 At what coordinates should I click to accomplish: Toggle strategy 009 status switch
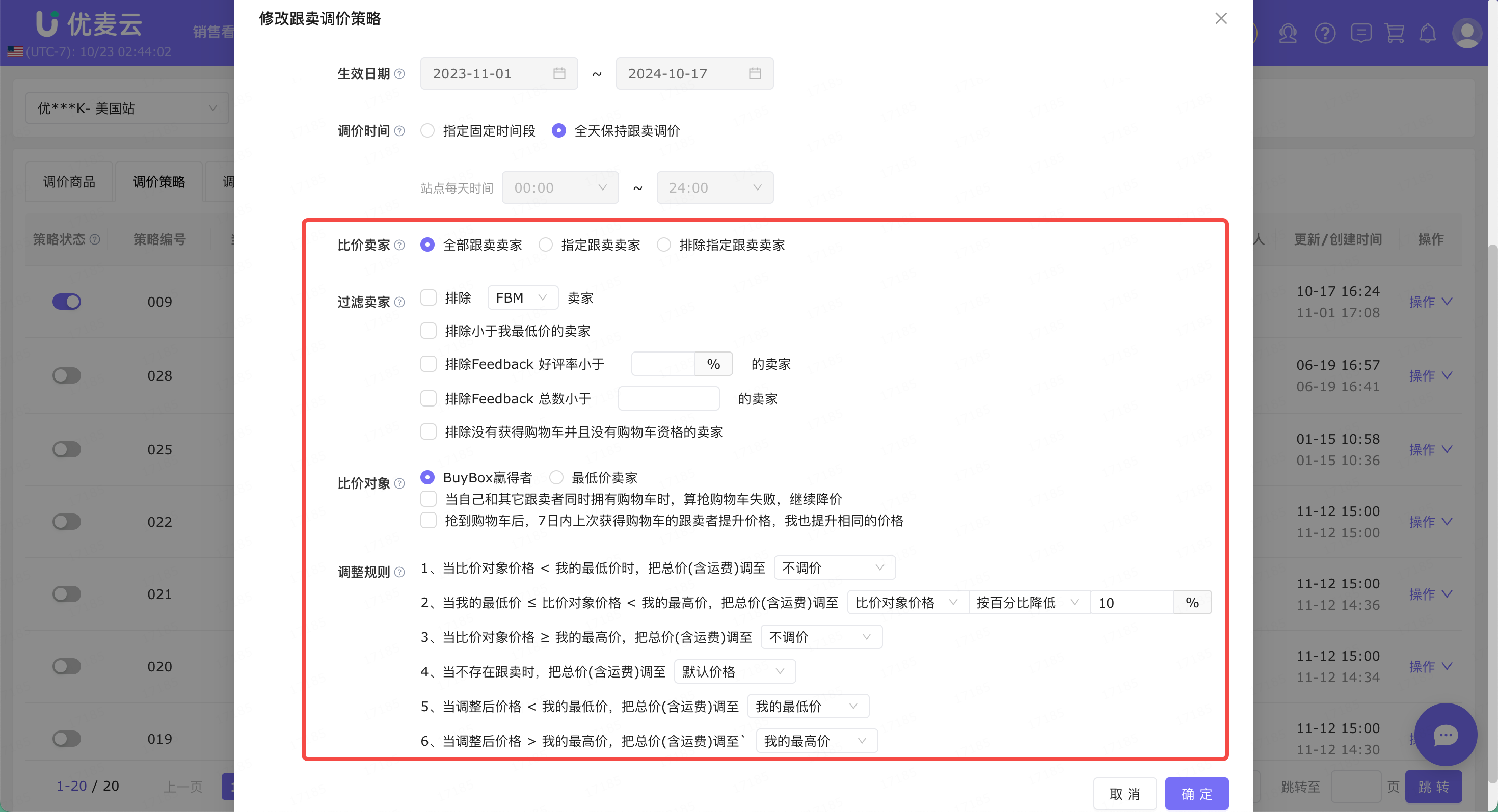click(67, 302)
